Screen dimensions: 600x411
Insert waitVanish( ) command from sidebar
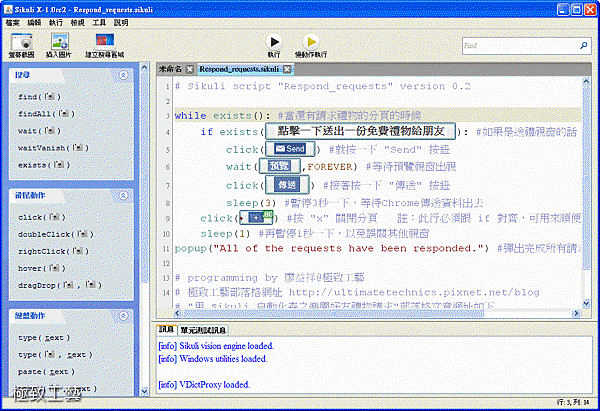point(53,148)
